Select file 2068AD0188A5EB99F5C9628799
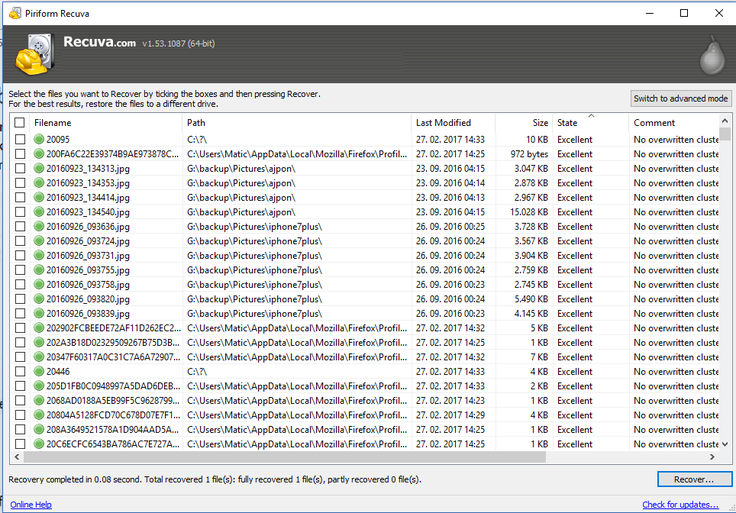Screen dimensions: 736x513 point(364,400)
